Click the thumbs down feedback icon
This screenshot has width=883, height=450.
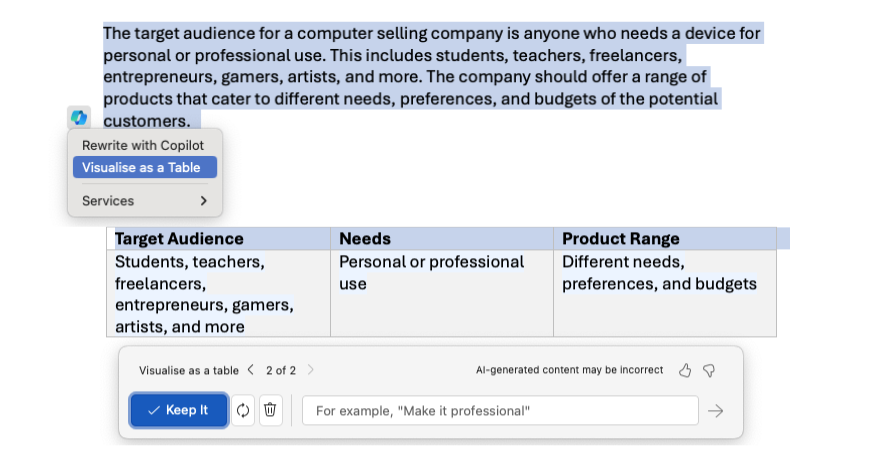coord(709,370)
